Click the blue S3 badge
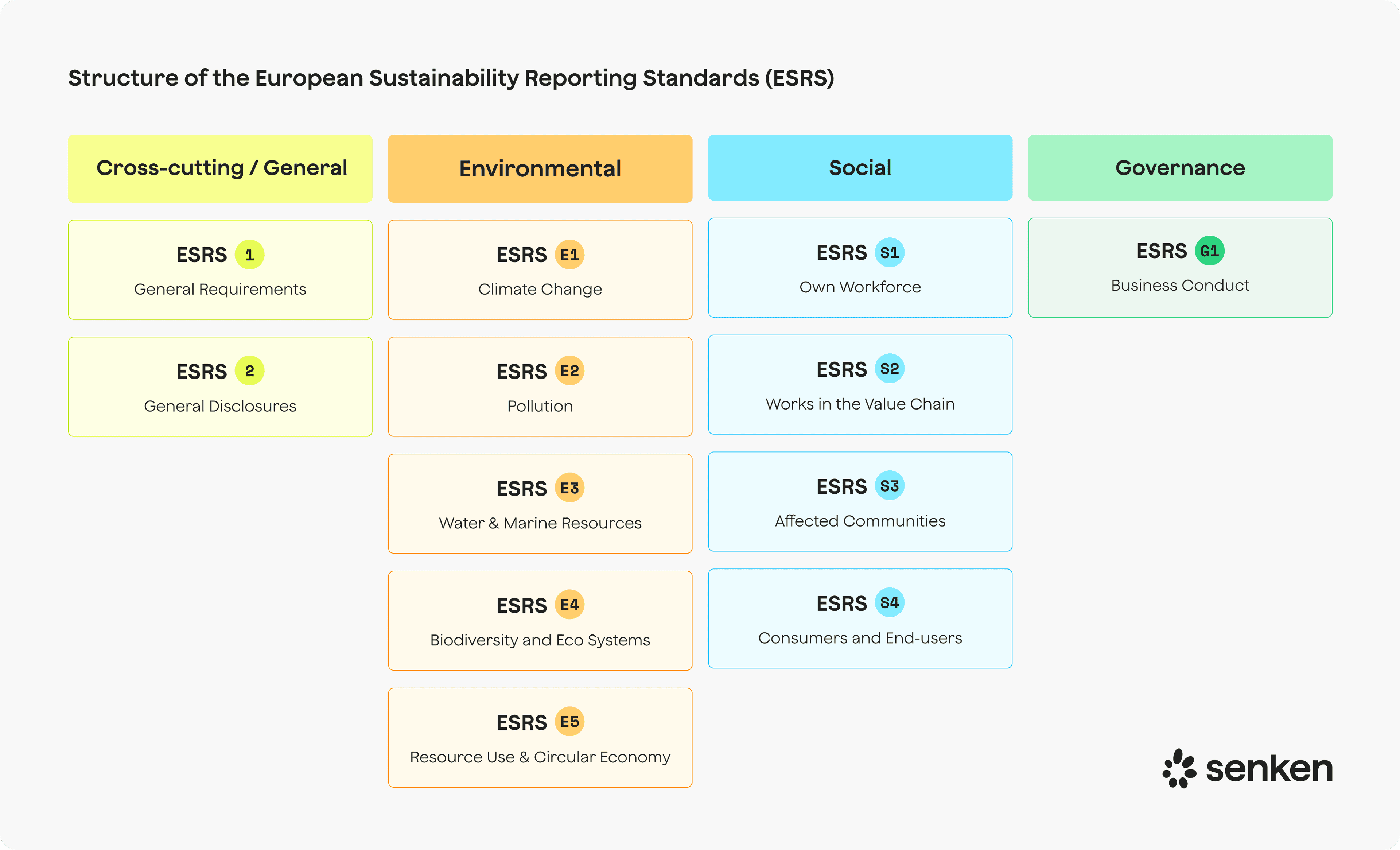Viewport: 1400px width, 850px height. 889,486
